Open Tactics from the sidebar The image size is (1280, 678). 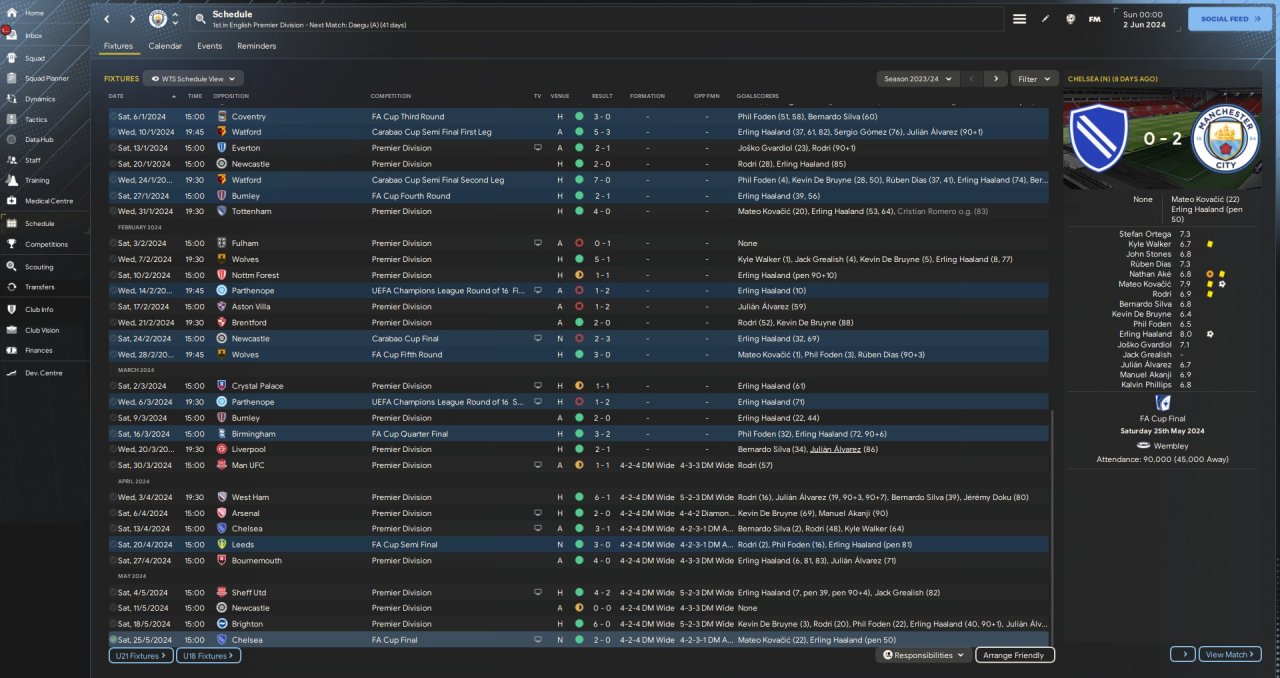pyautogui.click(x=36, y=119)
